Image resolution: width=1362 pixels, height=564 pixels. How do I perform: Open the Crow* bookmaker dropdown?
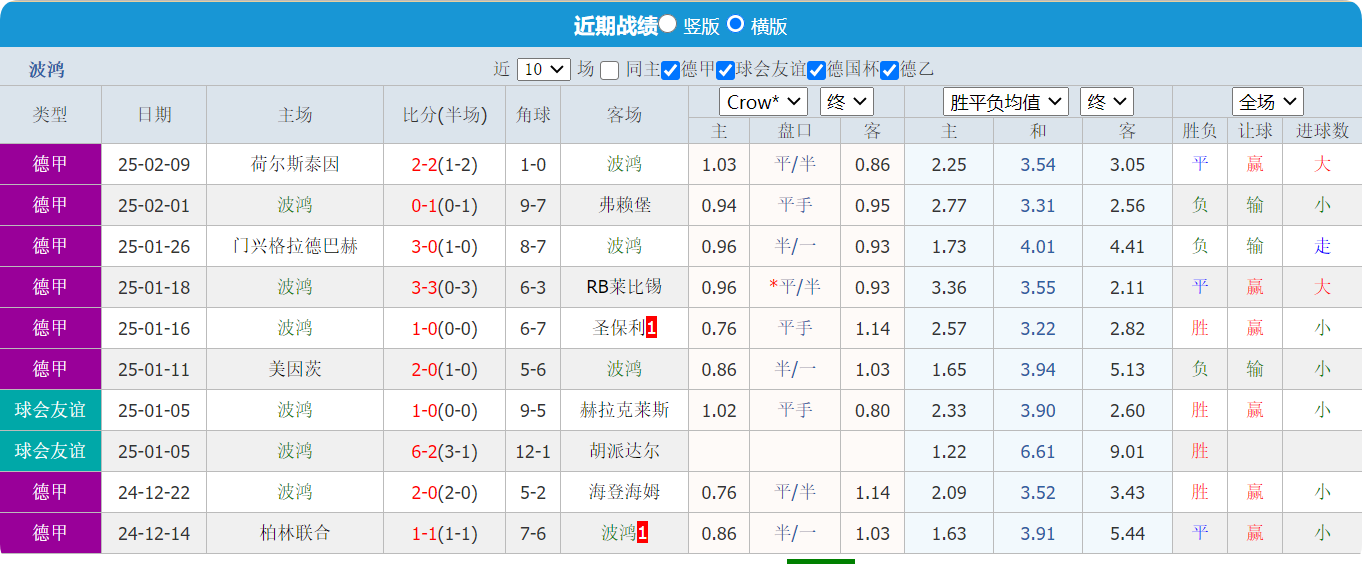pyautogui.click(x=763, y=102)
